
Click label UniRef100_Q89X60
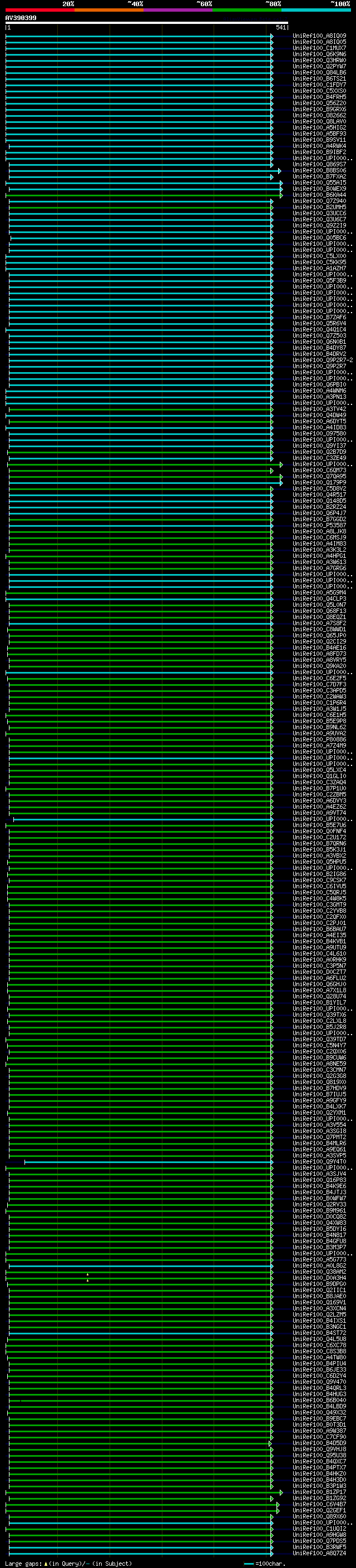[319, 1516]
